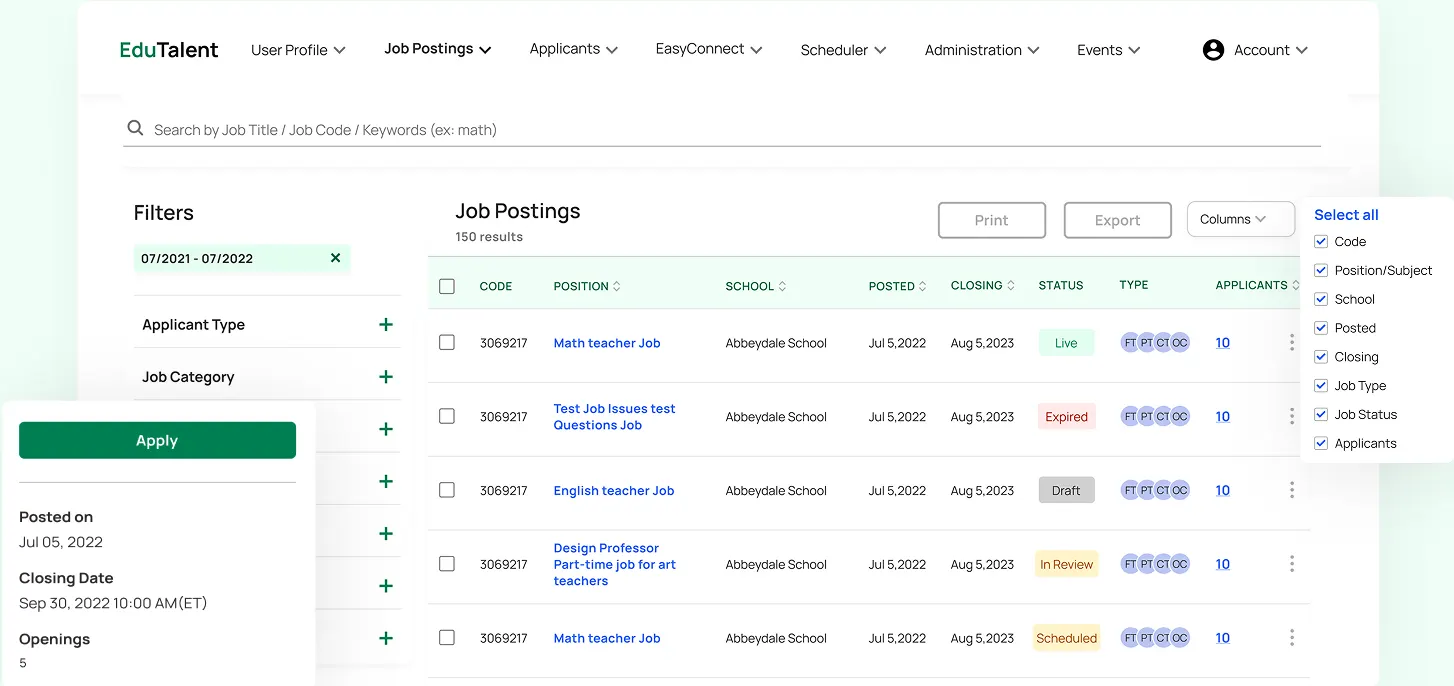Open applicants list showing 10 for Math teacher Job
Screen dimensions: 1454x686
pyautogui.click(x=1222, y=342)
